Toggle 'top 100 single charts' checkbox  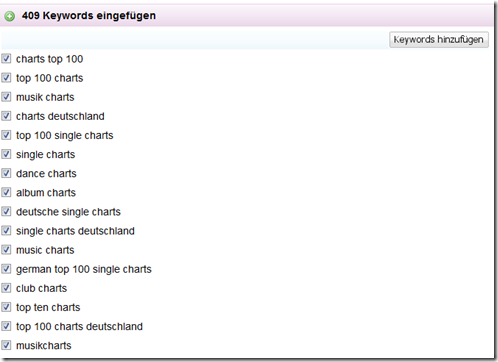point(6,135)
